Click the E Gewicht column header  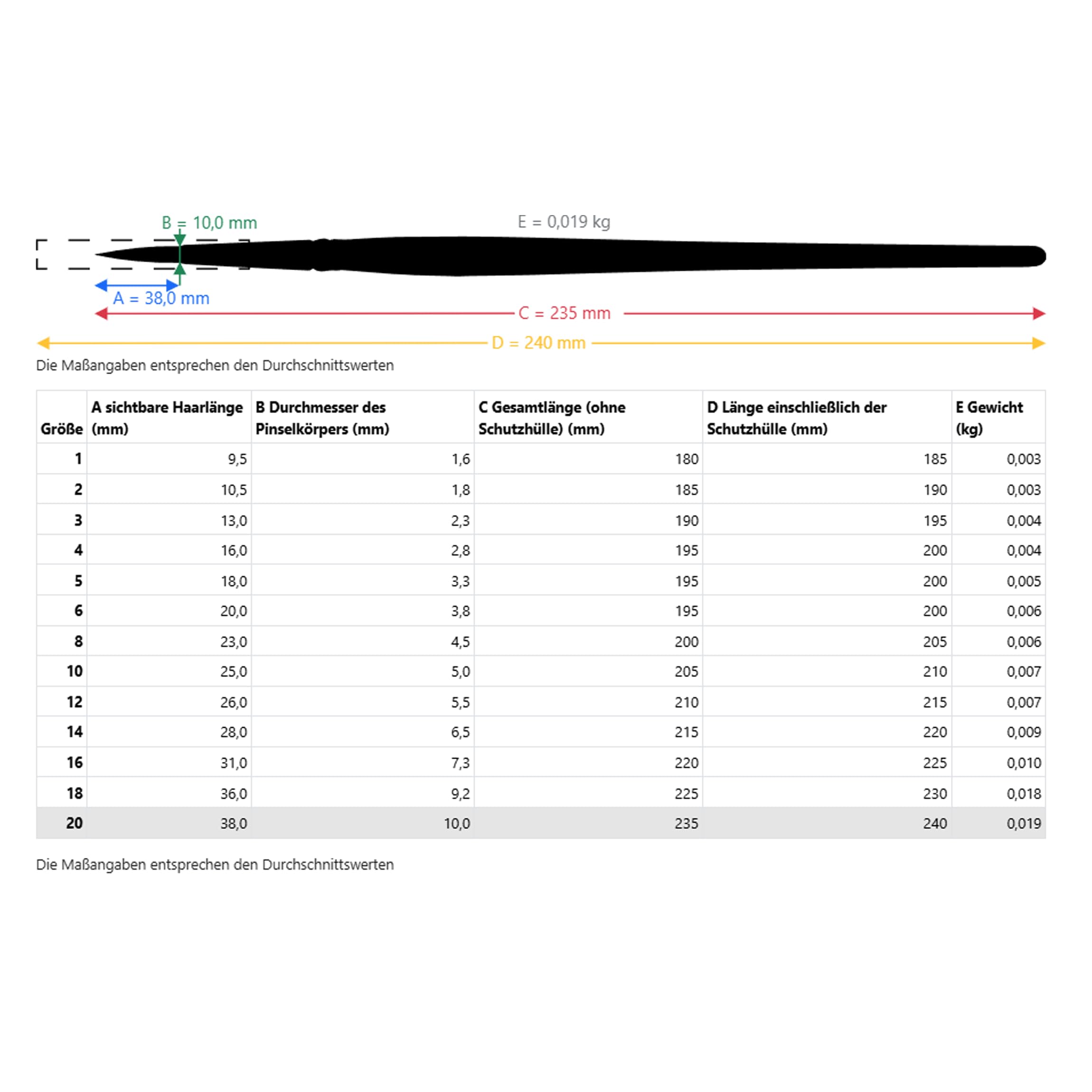(x=989, y=418)
